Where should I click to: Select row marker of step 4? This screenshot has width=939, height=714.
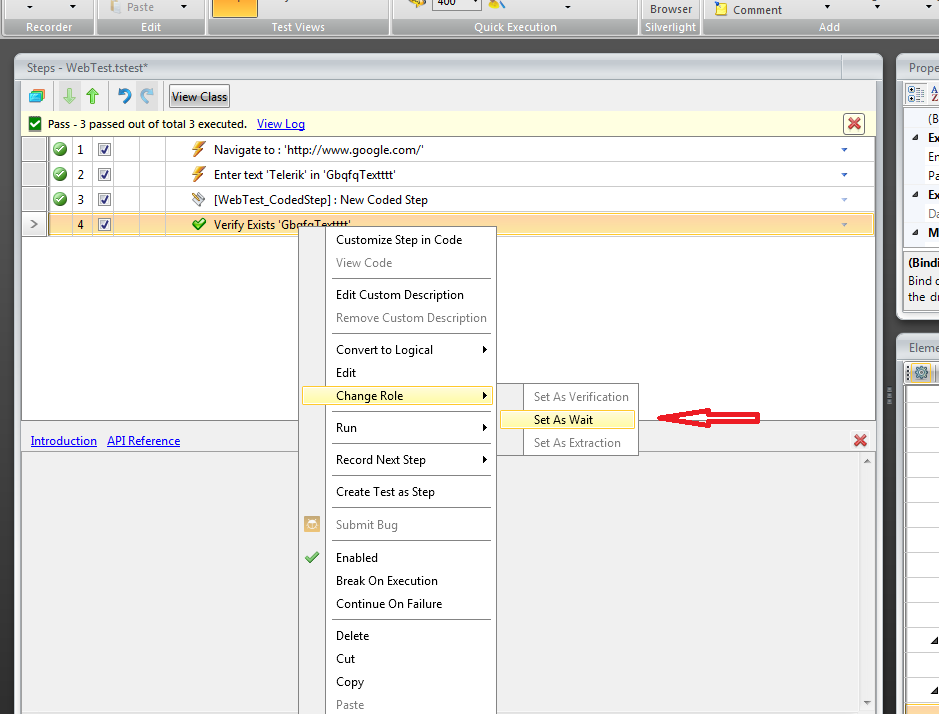point(34,224)
